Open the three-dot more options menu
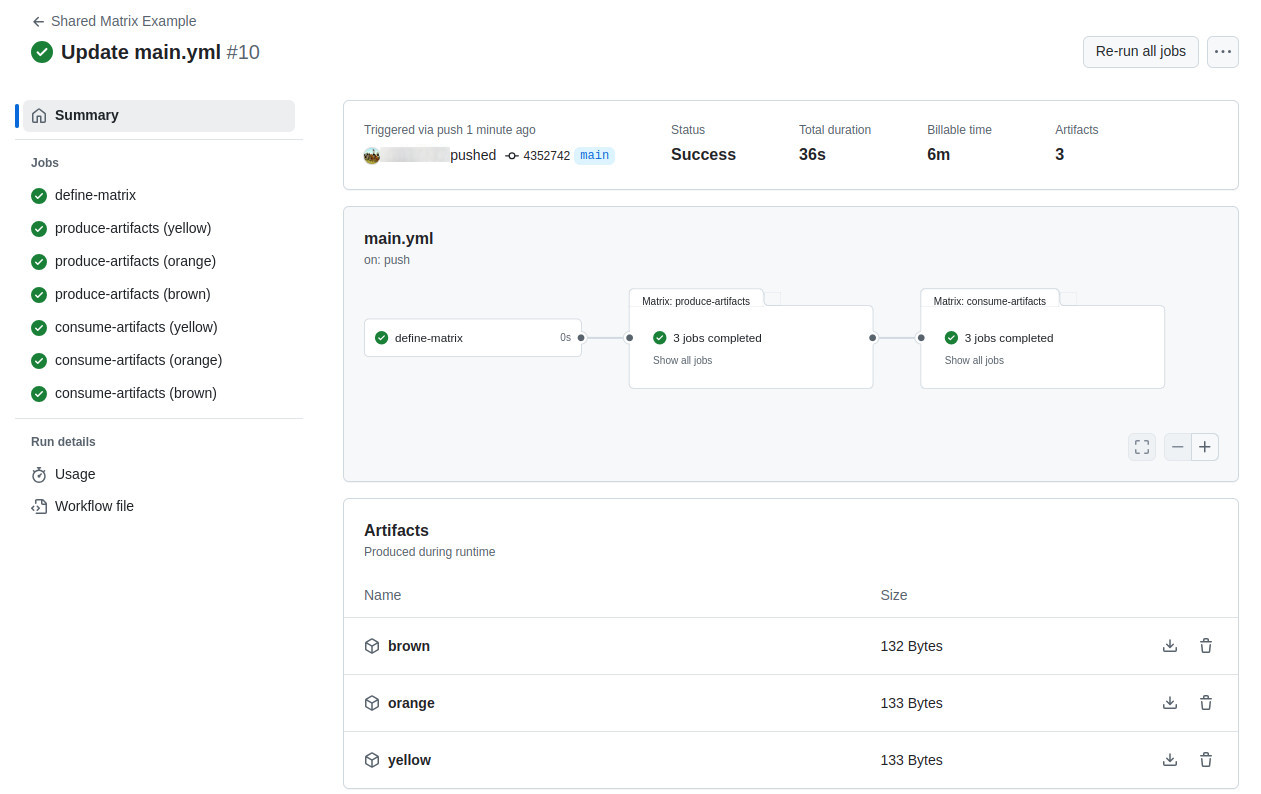 (x=1222, y=52)
